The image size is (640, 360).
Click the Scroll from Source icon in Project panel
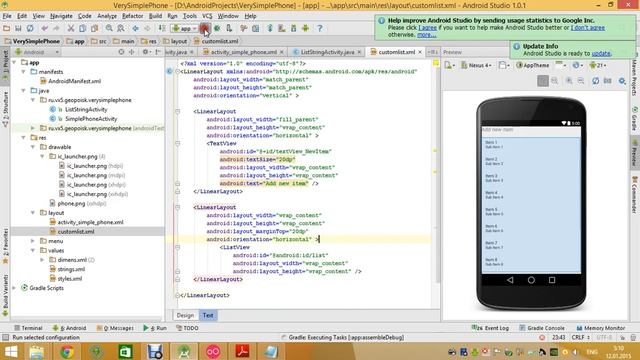(x=121, y=52)
